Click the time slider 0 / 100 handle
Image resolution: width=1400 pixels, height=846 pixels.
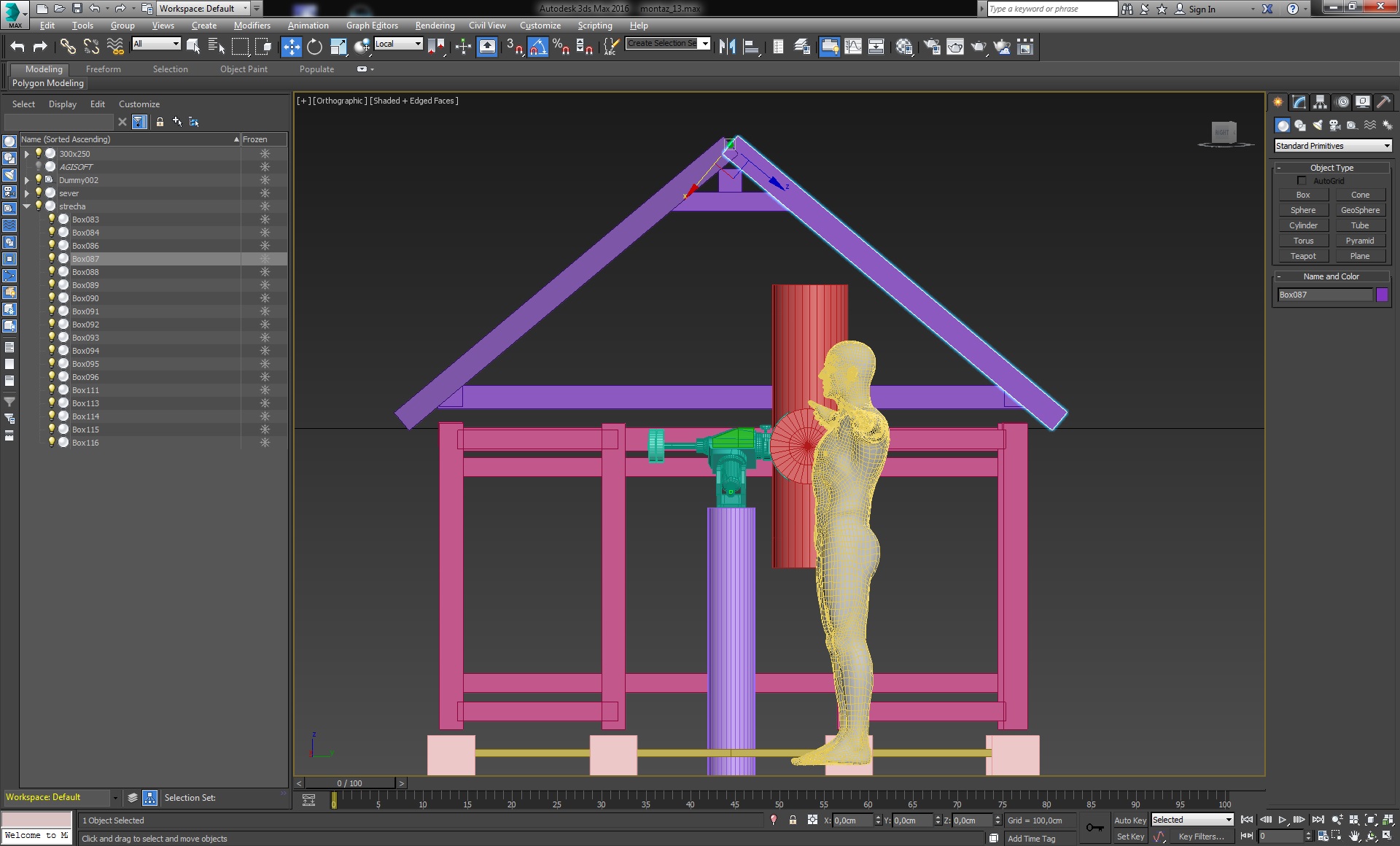[x=349, y=783]
